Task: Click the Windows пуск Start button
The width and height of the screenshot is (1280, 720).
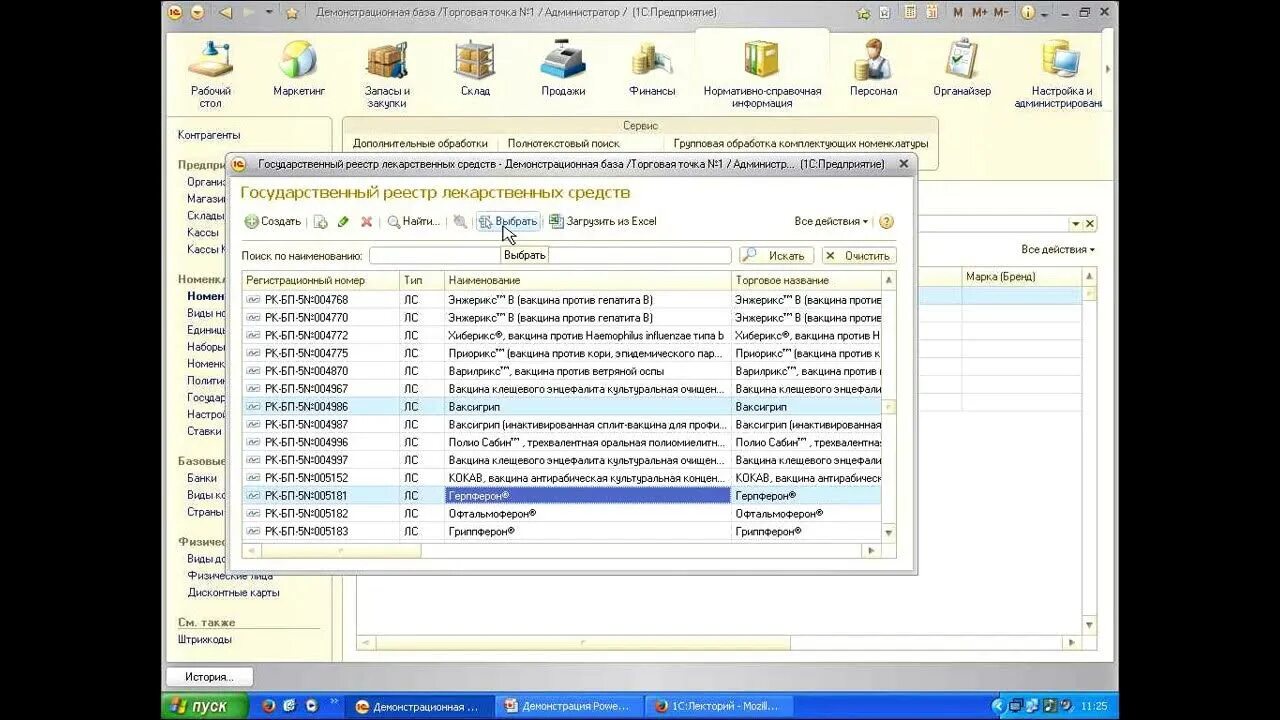Action: pyautogui.click(x=204, y=706)
